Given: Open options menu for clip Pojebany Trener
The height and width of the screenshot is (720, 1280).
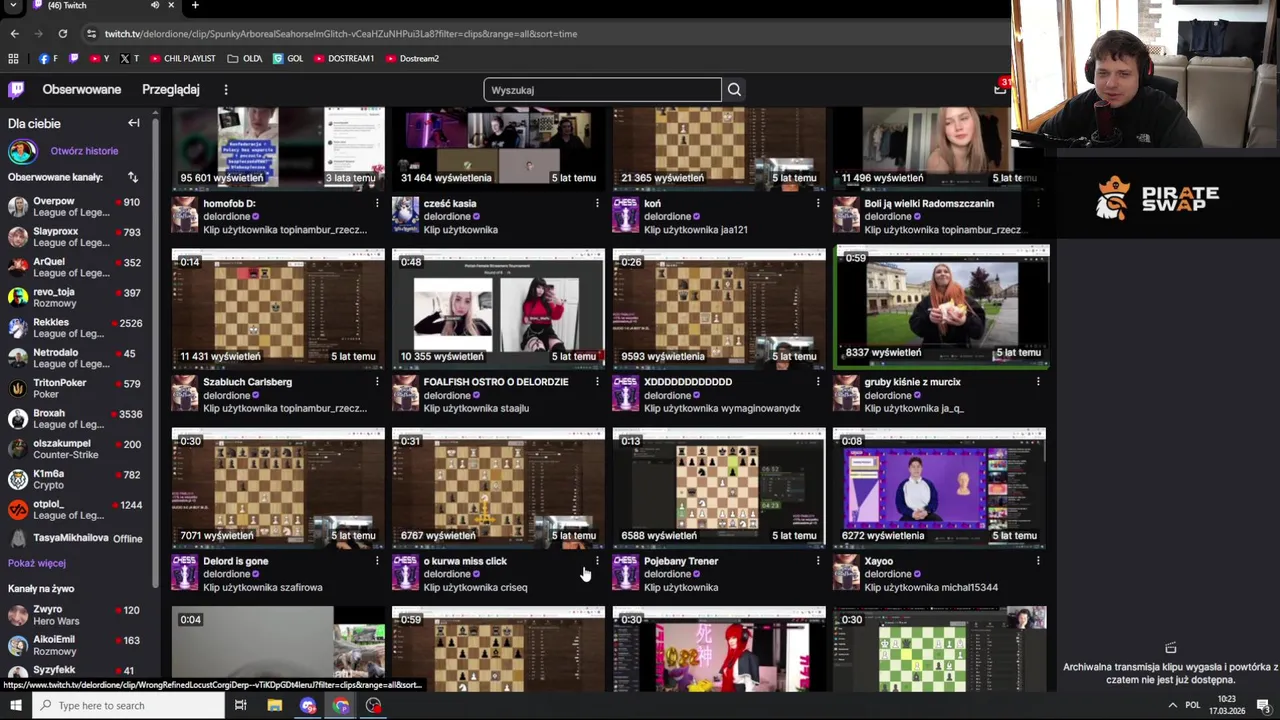Looking at the screenshot, I should 818,561.
